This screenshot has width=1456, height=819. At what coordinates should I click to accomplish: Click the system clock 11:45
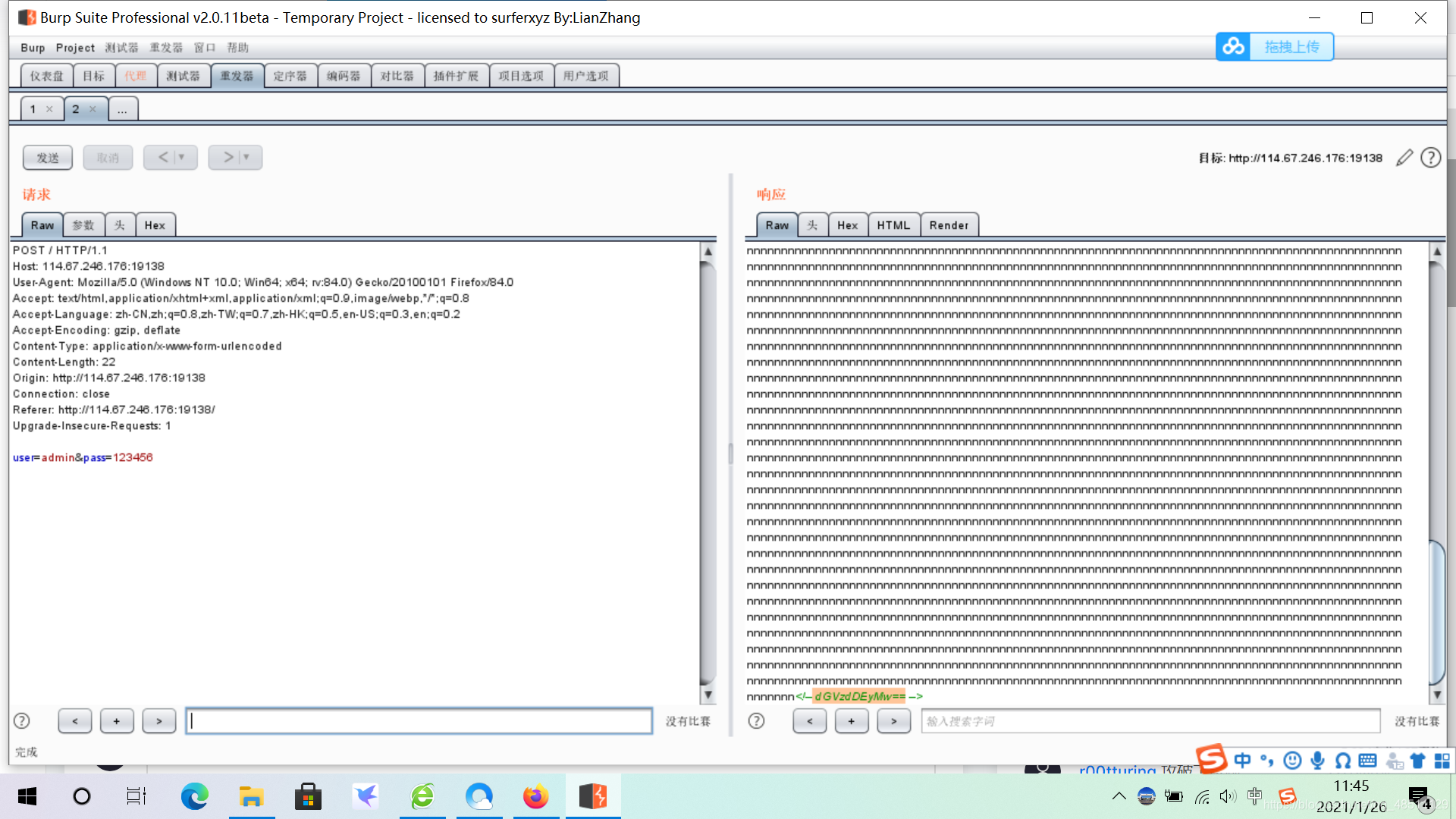click(1351, 786)
